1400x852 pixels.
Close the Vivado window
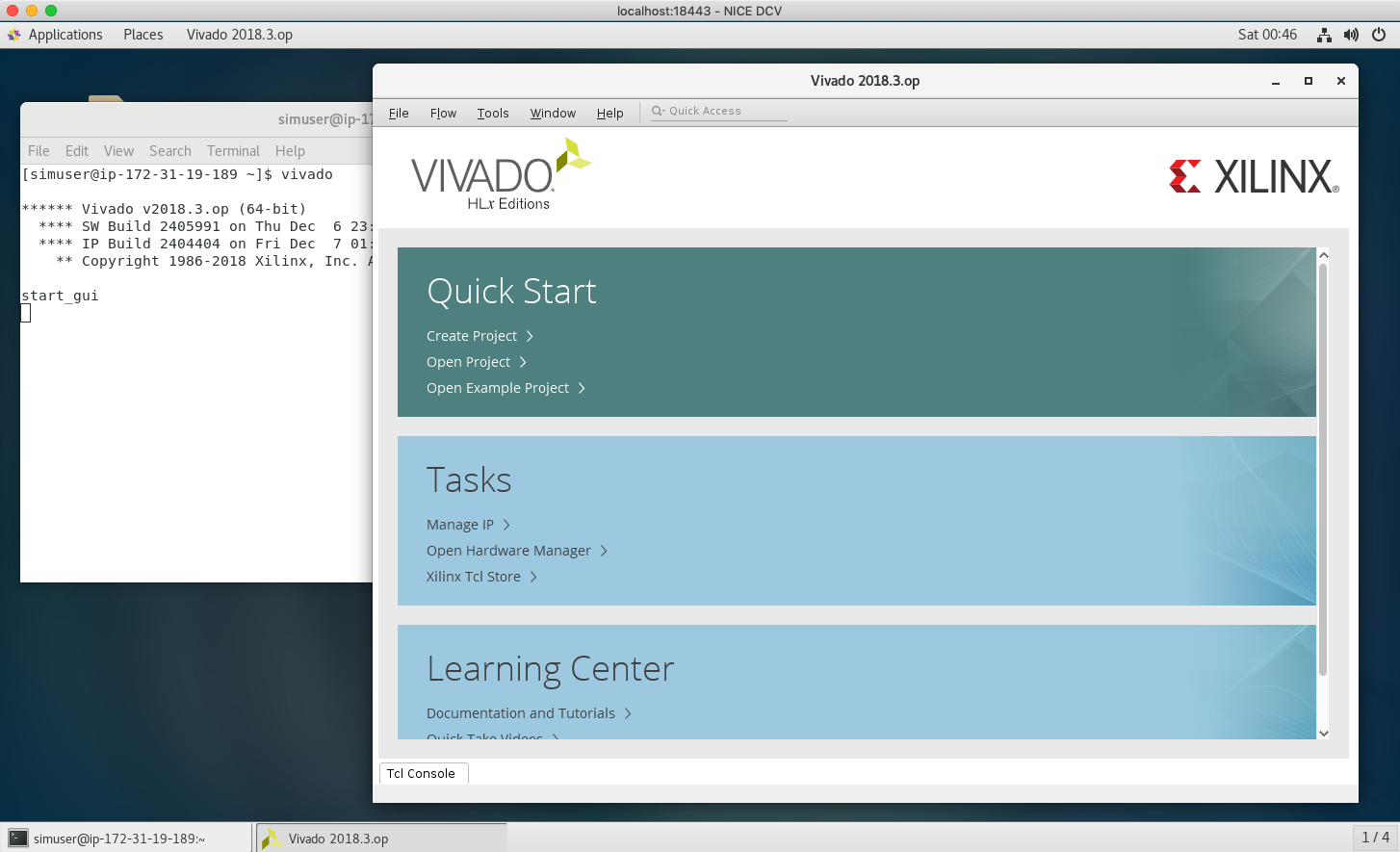coord(1340,81)
